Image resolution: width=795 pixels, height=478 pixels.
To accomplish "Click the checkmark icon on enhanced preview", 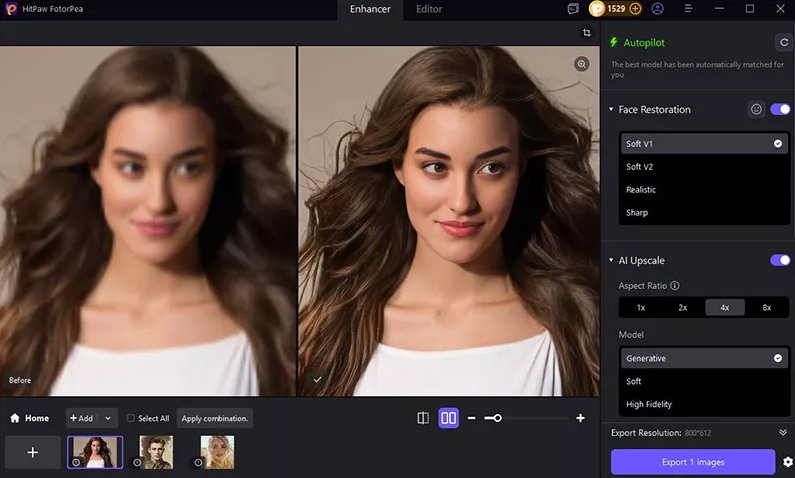I will 317,379.
